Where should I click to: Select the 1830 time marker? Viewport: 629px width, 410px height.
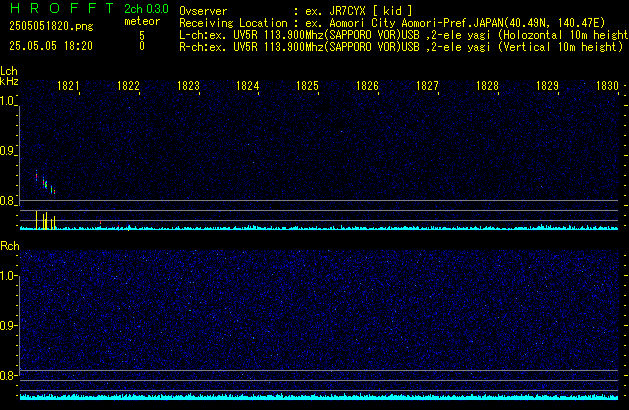607,86
